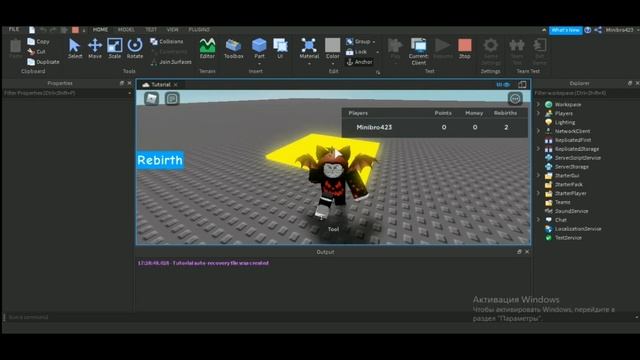Viewport: 640px width, 360px height.
Task: Click the What's New button
Action: 565,30
